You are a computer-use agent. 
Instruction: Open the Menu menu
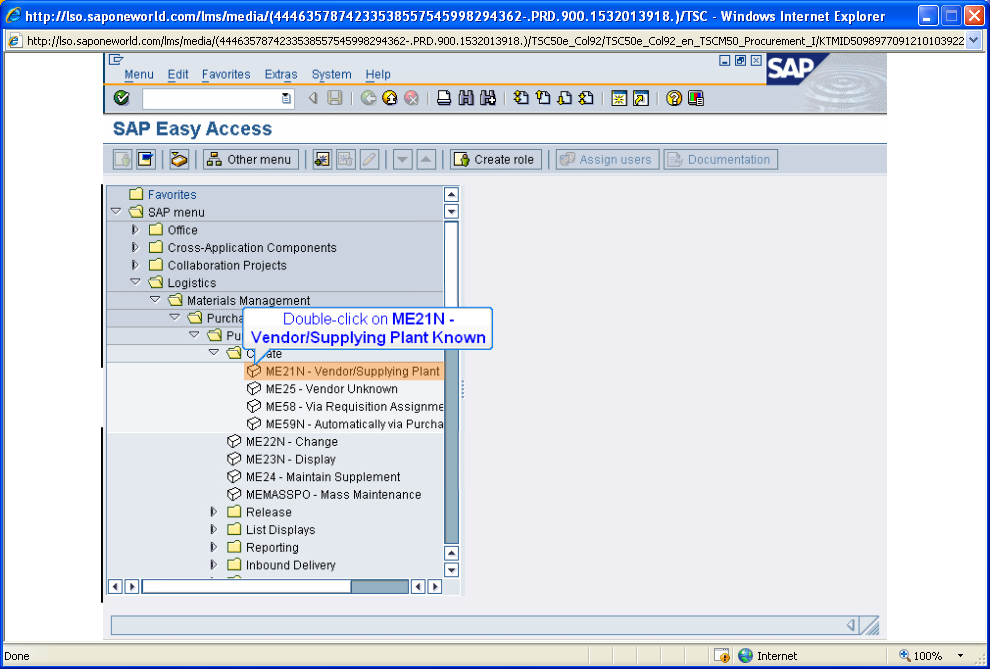coord(139,74)
